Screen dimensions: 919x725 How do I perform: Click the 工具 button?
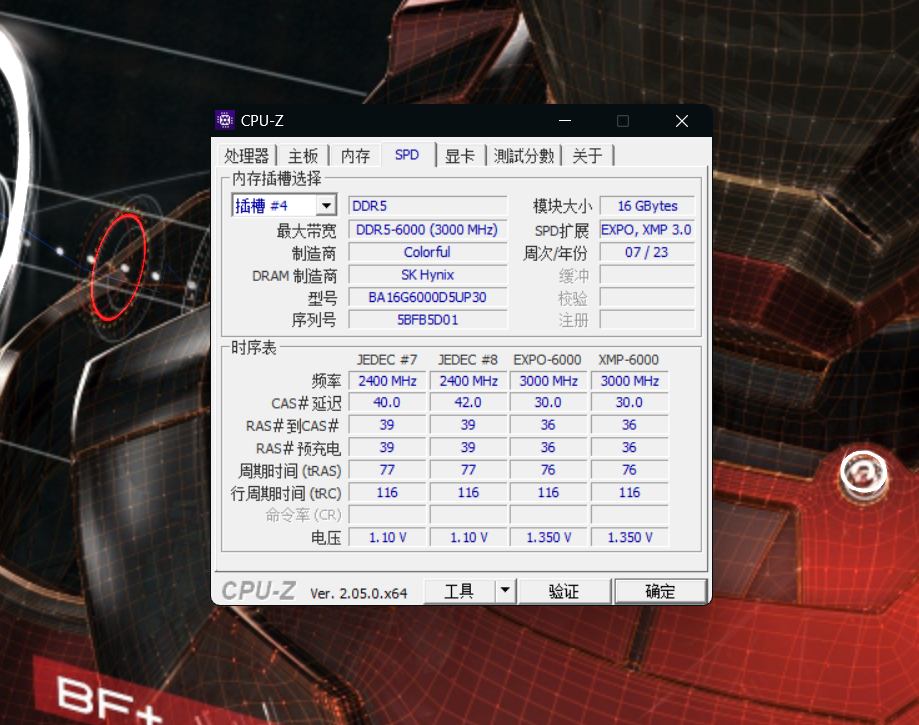[459, 591]
